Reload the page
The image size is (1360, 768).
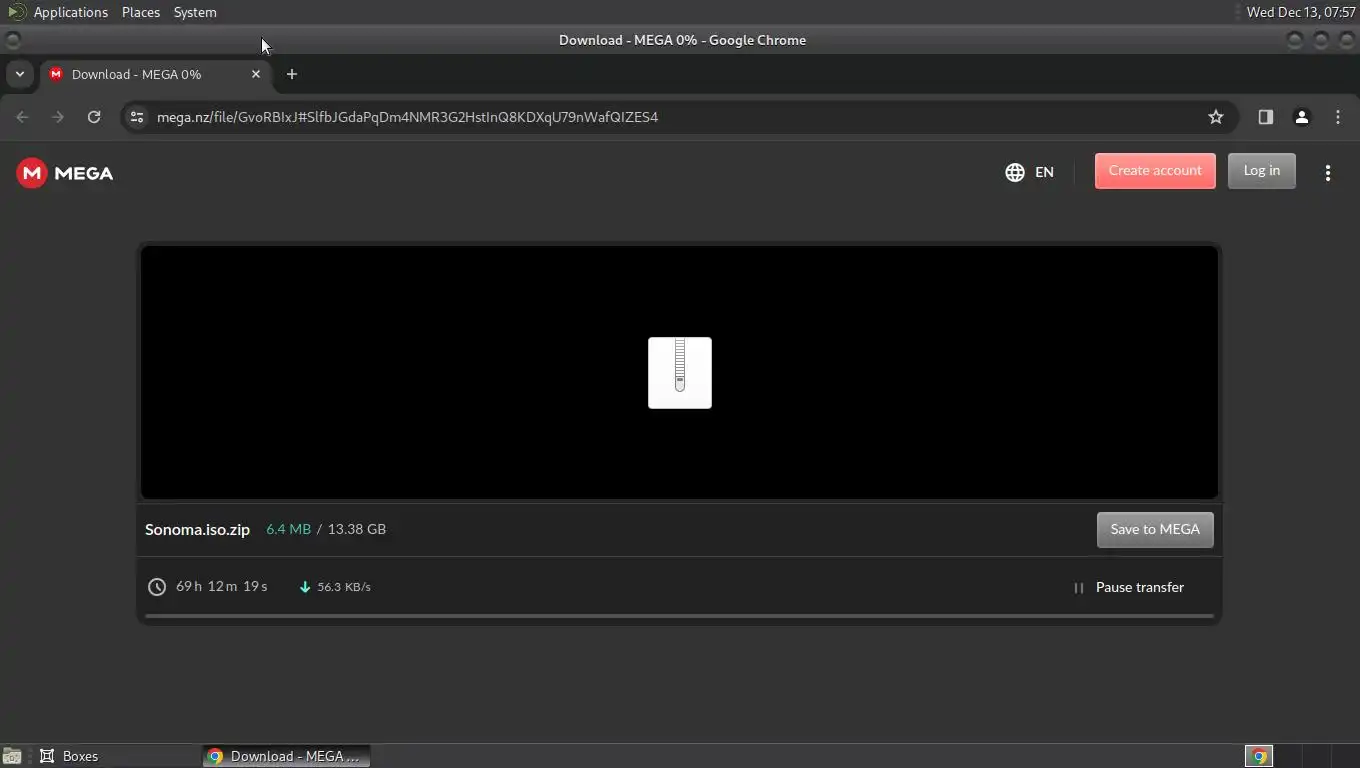94,117
